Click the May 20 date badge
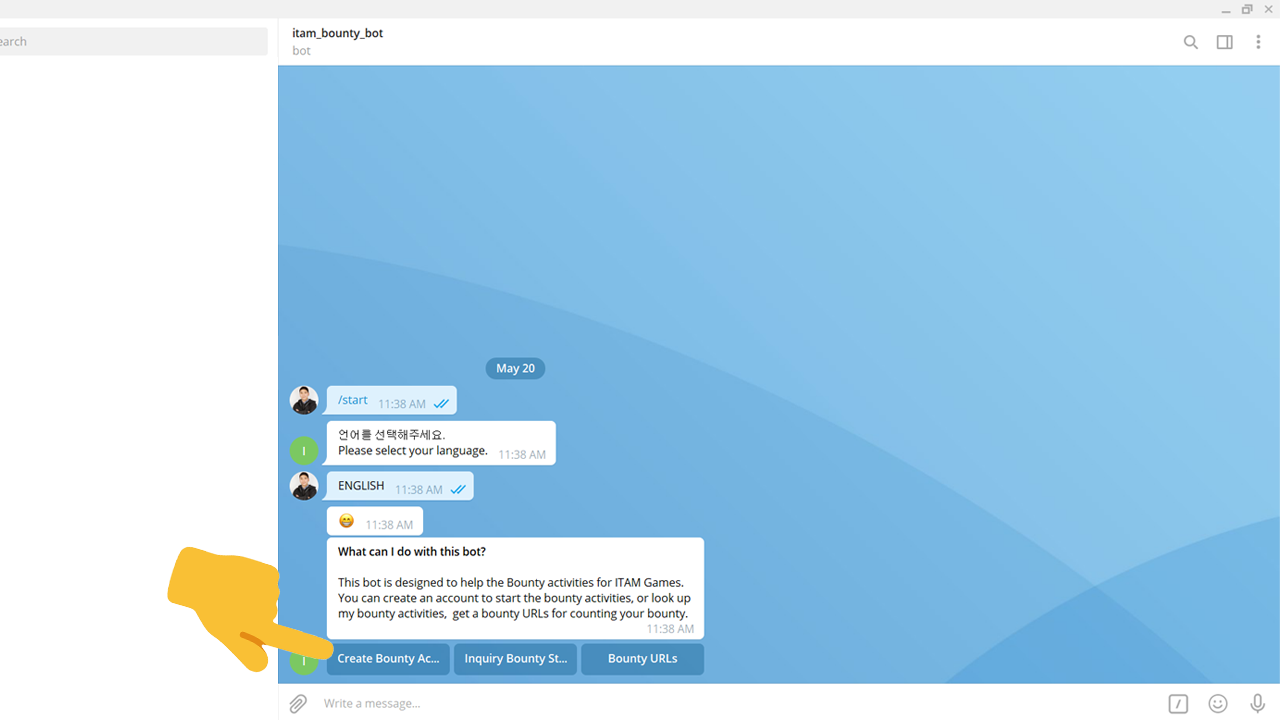This screenshot has width=1280, height=720. [515, 368]
